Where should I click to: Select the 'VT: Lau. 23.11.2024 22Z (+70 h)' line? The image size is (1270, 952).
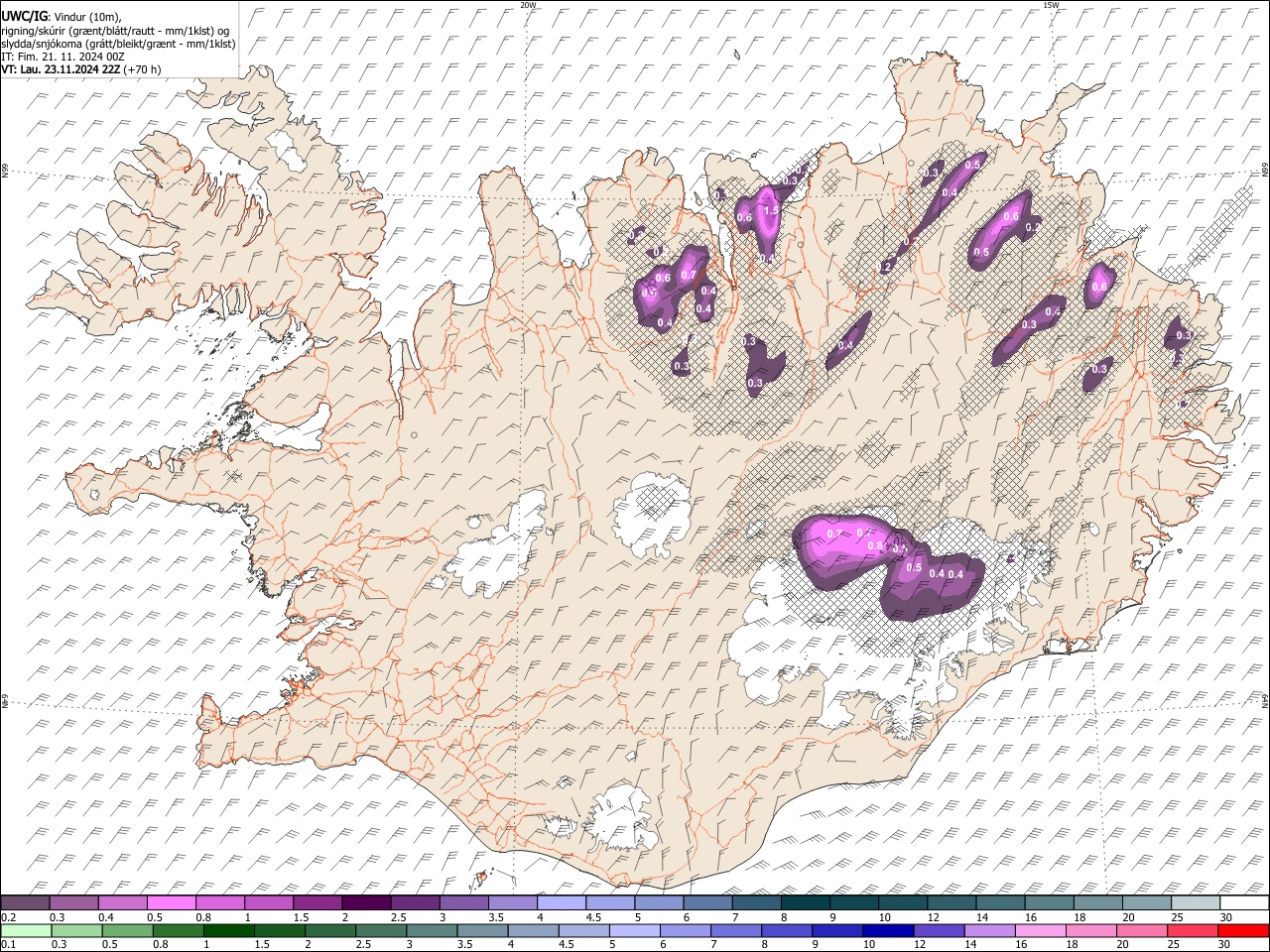tap(81, 69)
